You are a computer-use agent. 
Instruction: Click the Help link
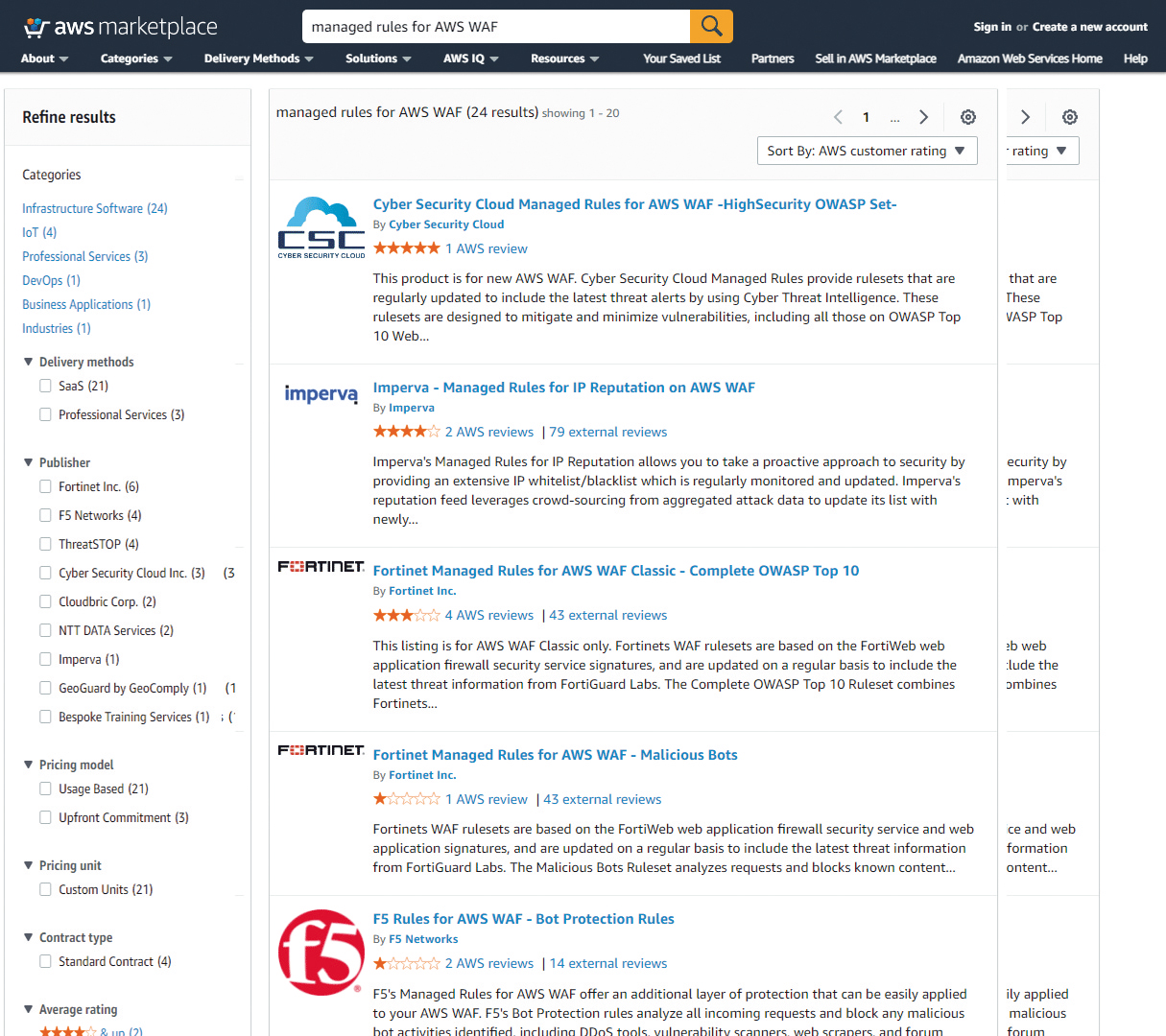coord(1135,59)
